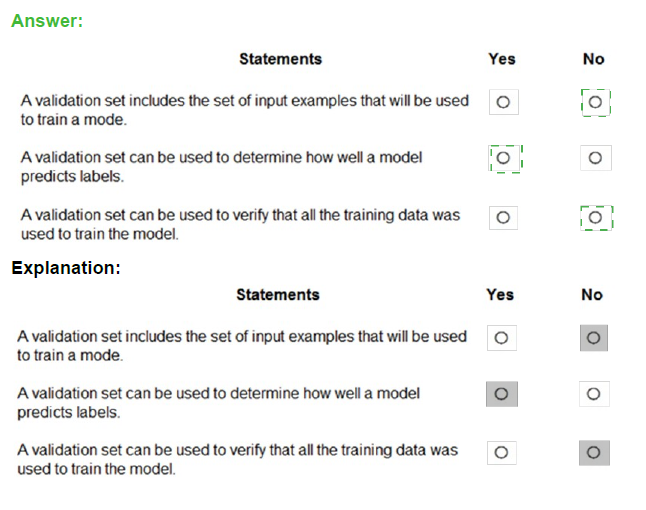The height and width of the screenshot is (510, 646).
Task: Click the Explanation heading
Action: coord(66,268)
